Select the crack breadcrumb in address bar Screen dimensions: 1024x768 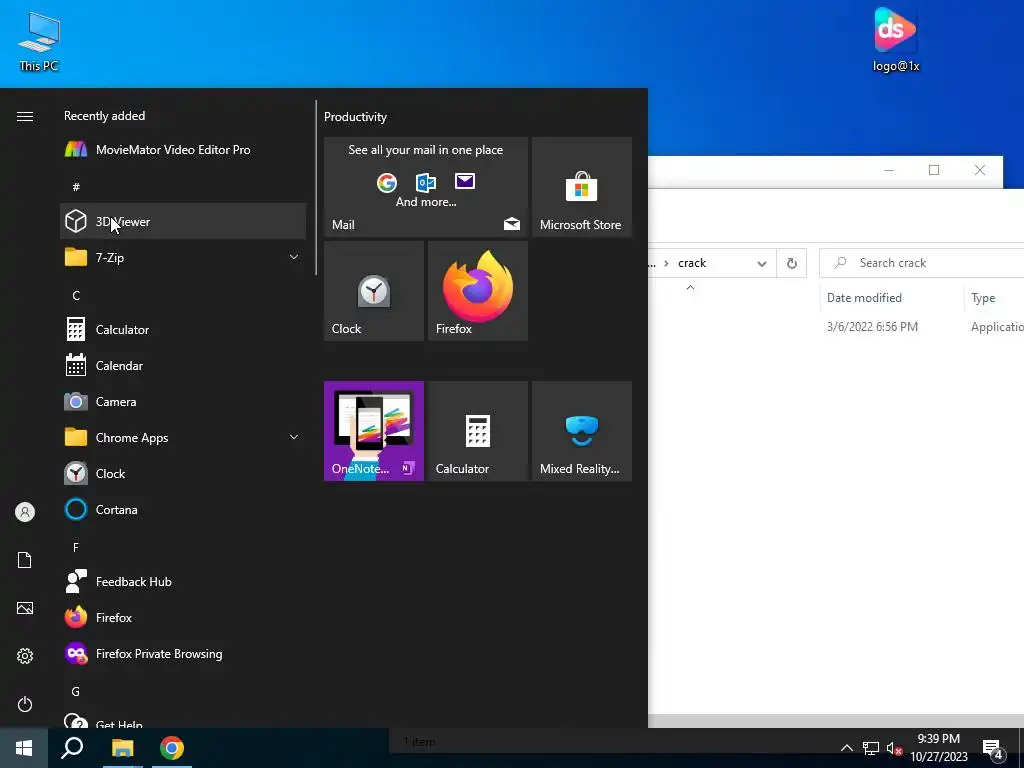click(x=692, y=263)
